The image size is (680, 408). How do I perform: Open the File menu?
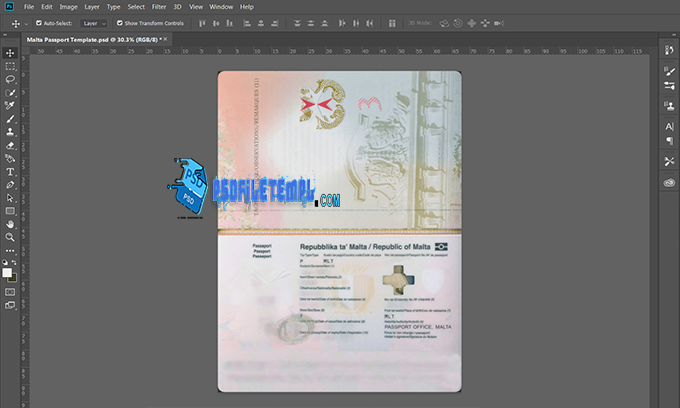pos(29,7)
